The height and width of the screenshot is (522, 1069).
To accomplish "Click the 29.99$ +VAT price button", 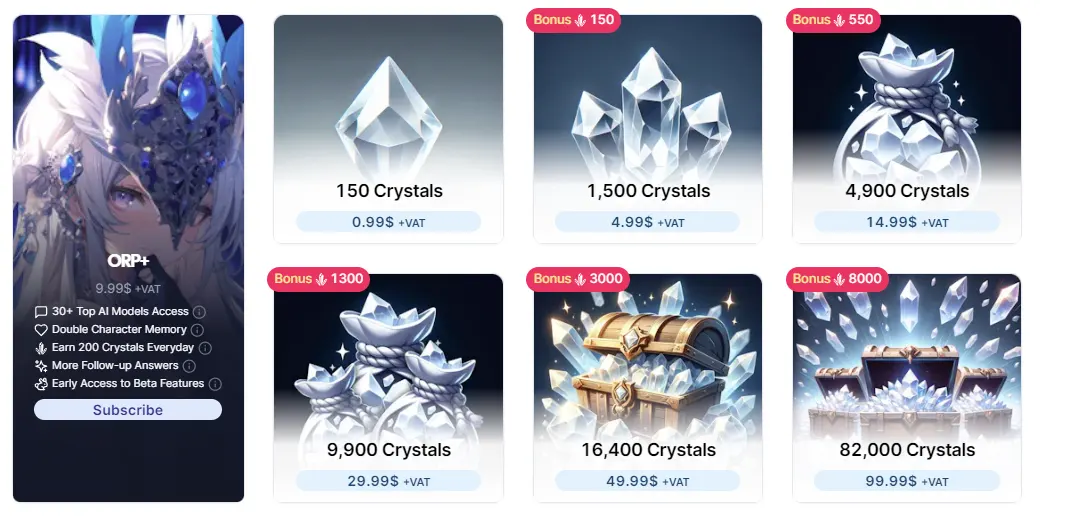I will [389, 481].
